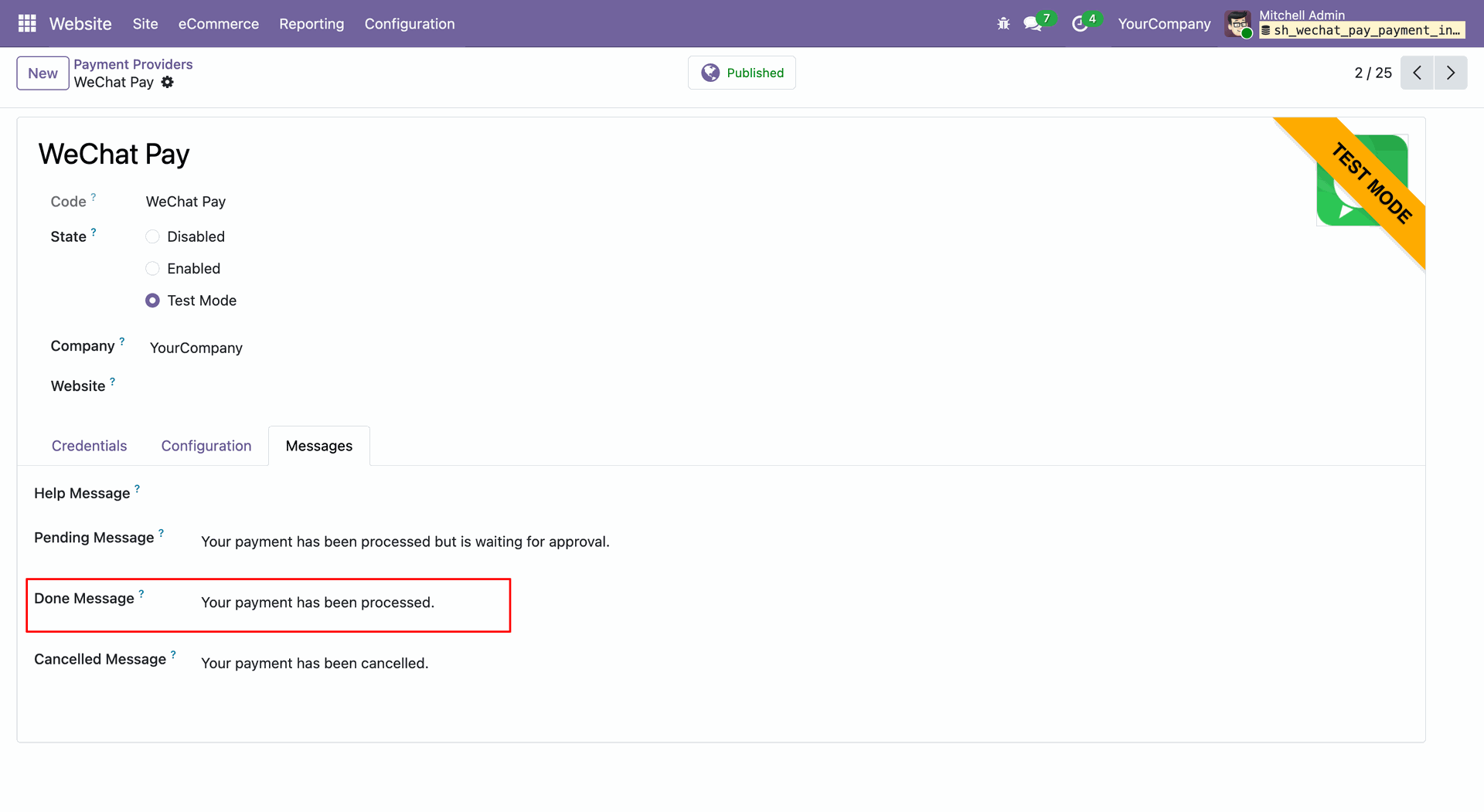Image resolution: width=1484 pixels, height=812 pixels.
Task: Create a New payment provider
Action: pyautogui.click(x=43, y=73)
